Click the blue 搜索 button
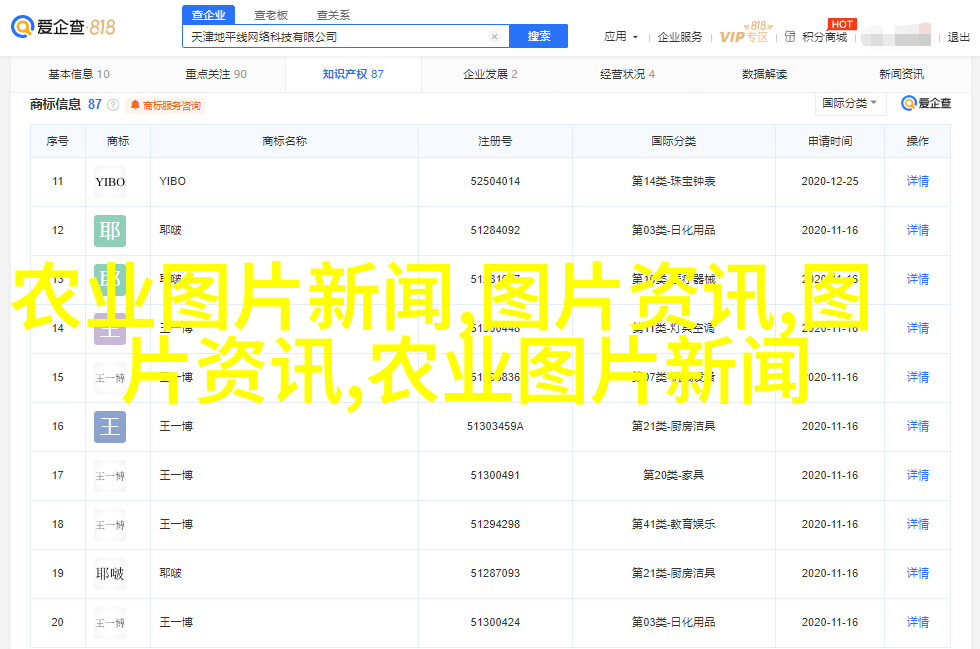The image size is (980, 649). [x=539, y=36]
